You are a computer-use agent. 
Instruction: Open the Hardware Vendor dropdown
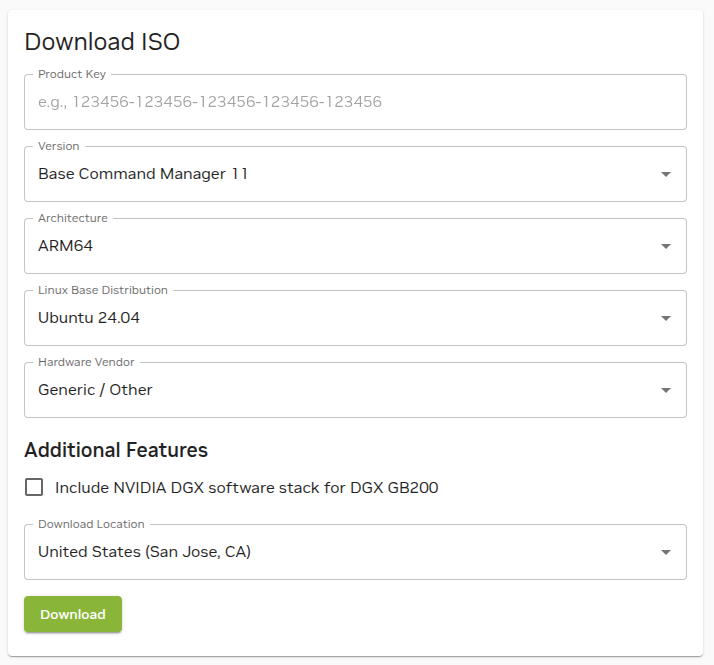pyautogui.click(x=340, y=390)
